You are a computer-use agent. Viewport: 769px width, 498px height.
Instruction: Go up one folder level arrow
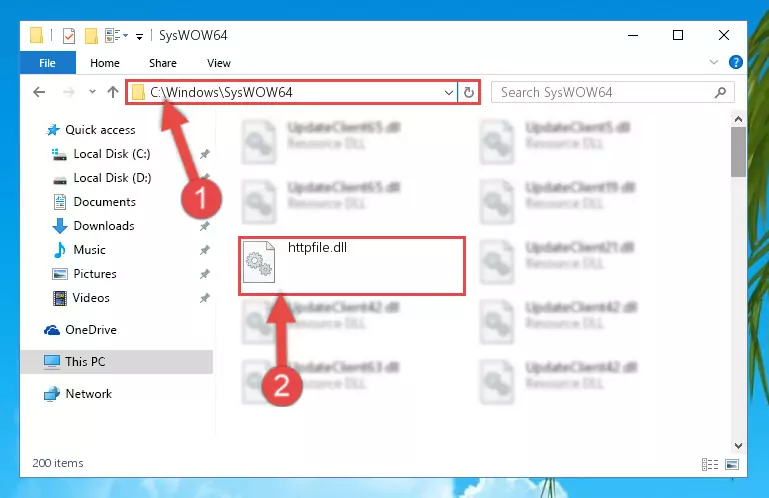pos(113,92)
